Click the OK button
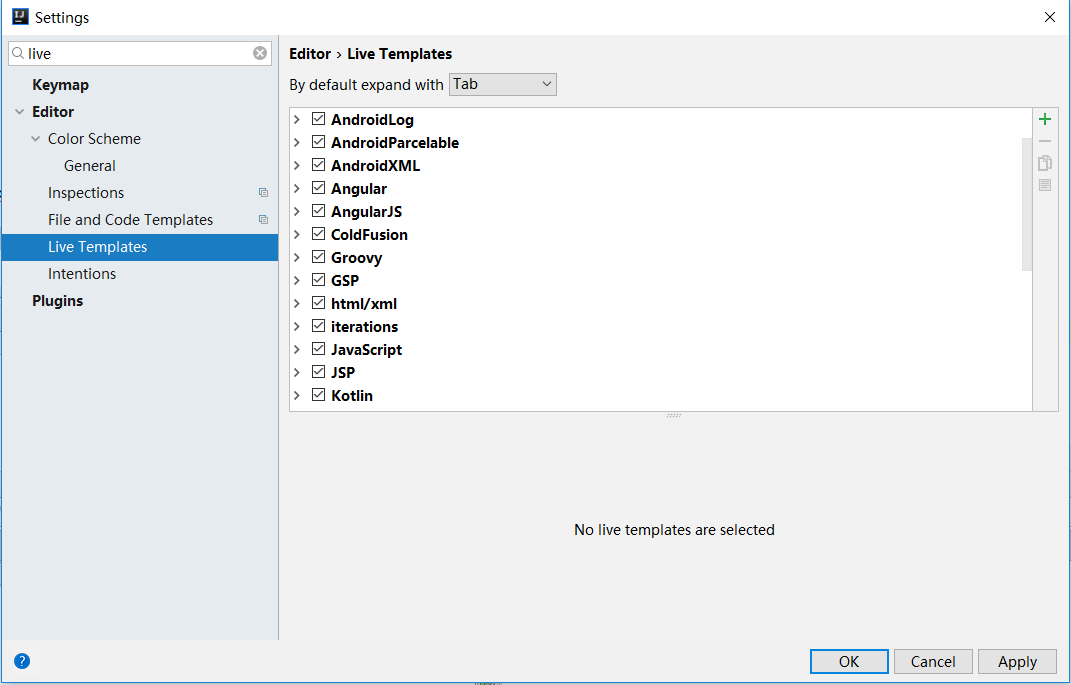 849,661
